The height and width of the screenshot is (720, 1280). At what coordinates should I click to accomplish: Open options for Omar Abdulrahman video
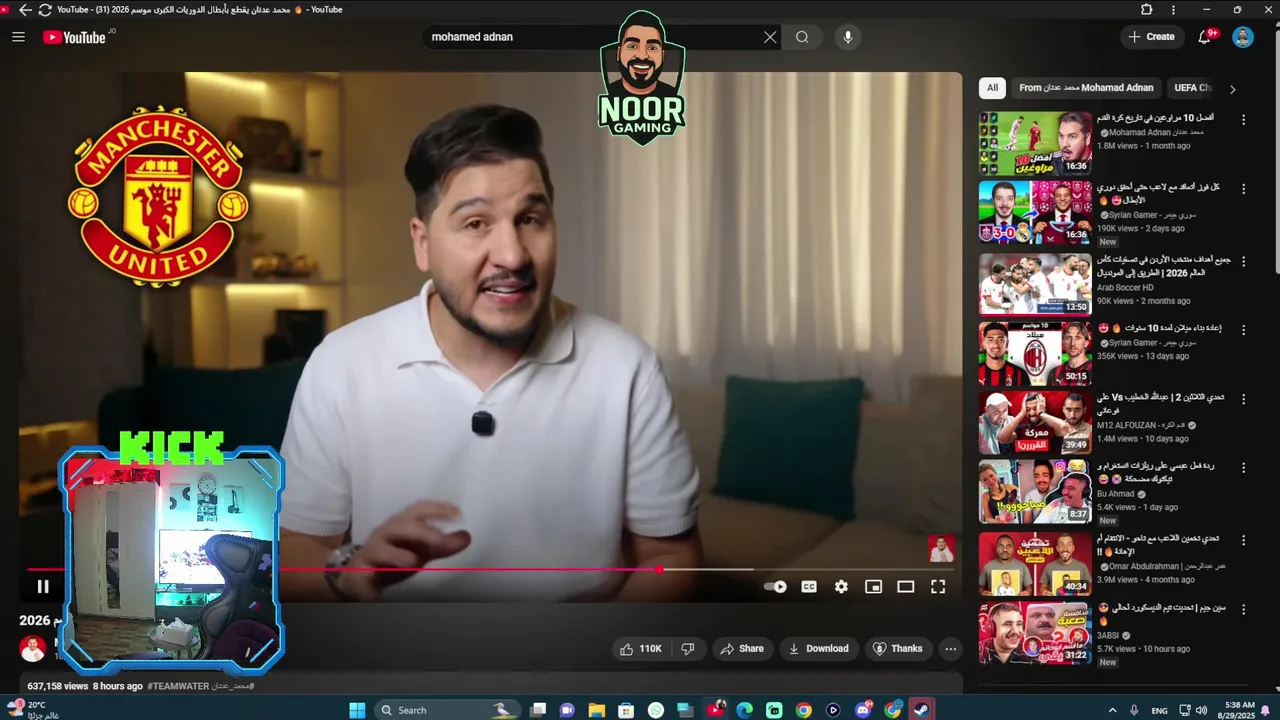click(1244, 539)
